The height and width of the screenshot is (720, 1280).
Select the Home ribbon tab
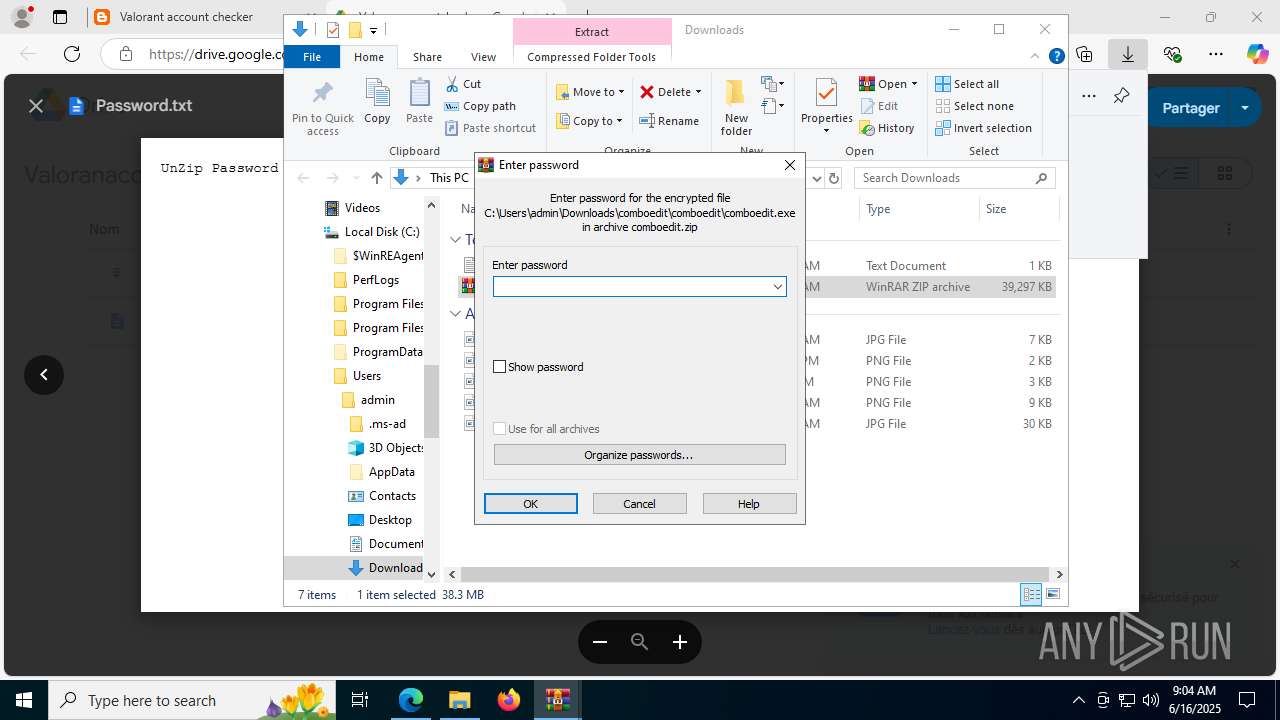coord(369,57)
